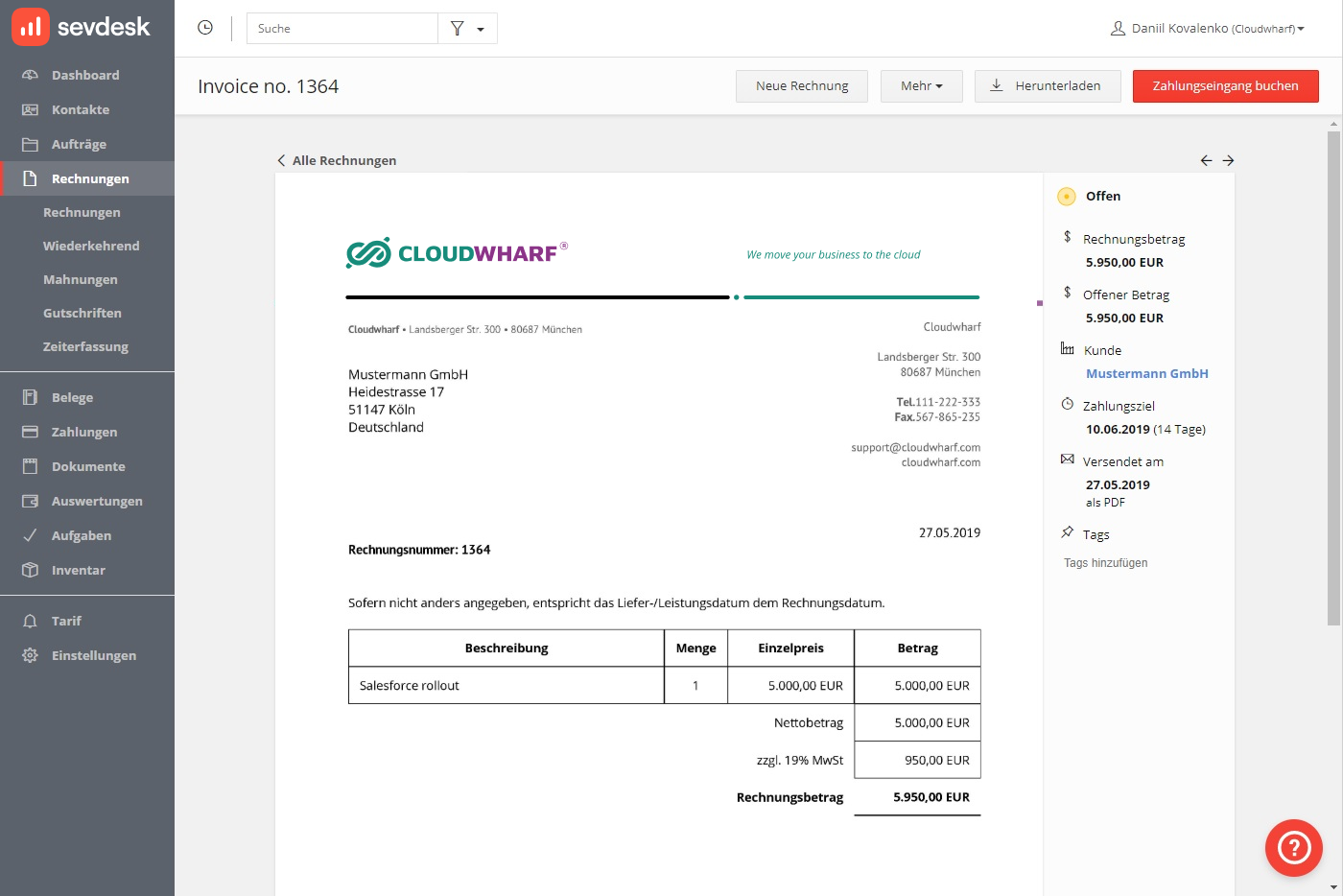Click the user profile icon
Screen dimensions: 1343x896
coord(1118,29)
